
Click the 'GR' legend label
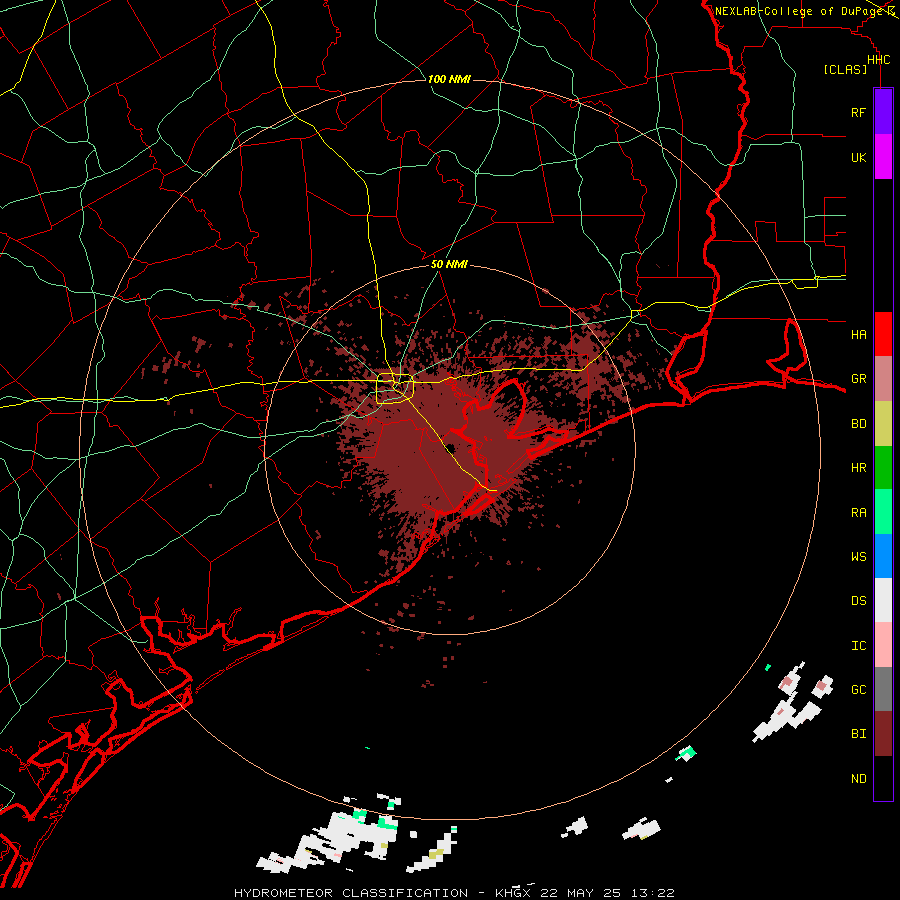click(858, 379)
